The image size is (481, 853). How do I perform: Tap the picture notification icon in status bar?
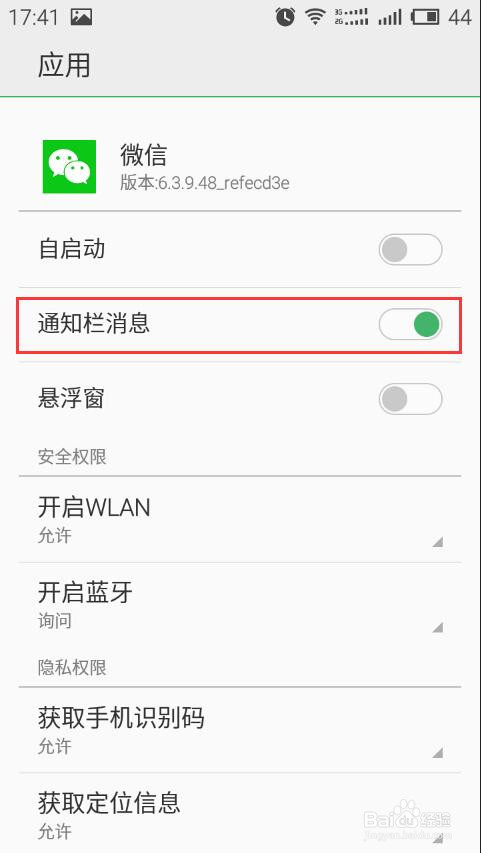pyautogui.click(x=81, y=17)
